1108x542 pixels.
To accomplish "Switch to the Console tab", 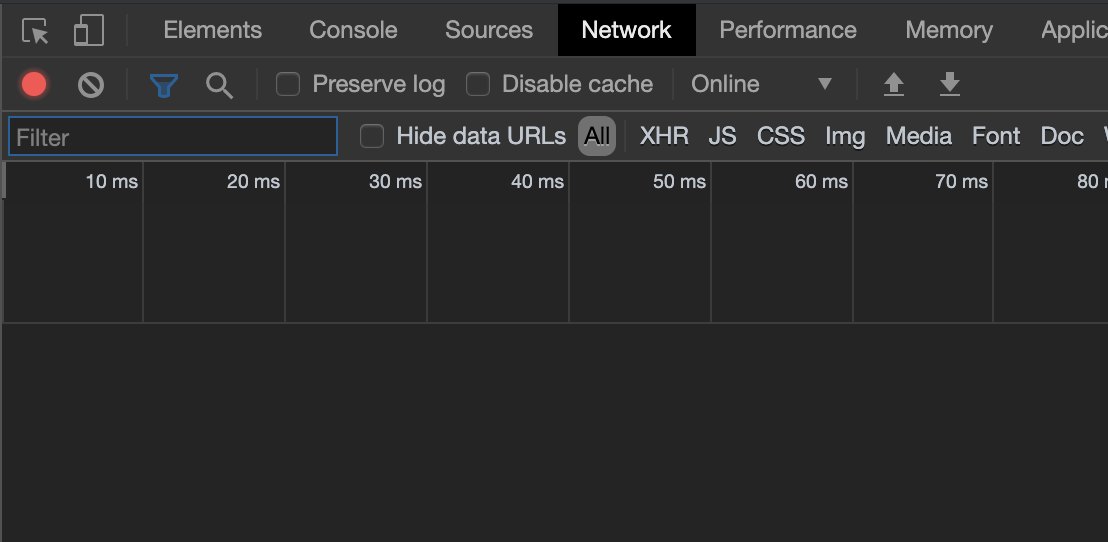I will pos(353,30).
